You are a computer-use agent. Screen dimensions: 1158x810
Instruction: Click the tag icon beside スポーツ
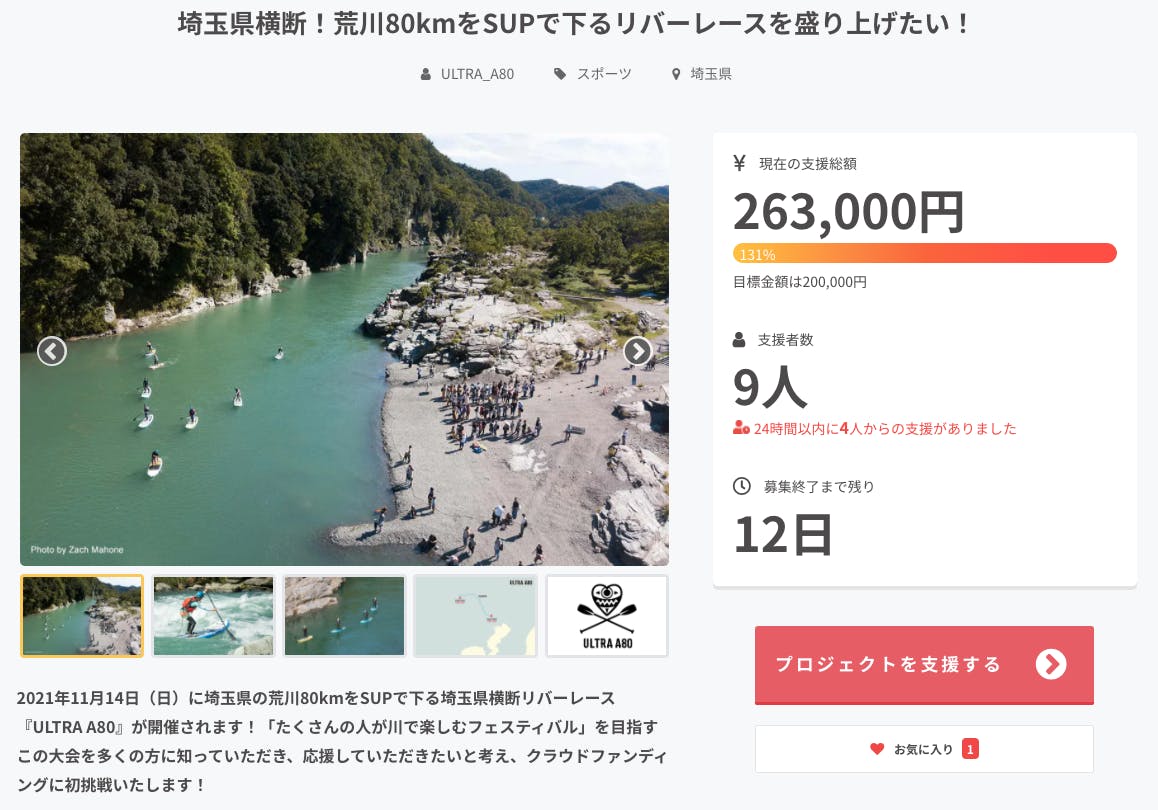[561, 74]
